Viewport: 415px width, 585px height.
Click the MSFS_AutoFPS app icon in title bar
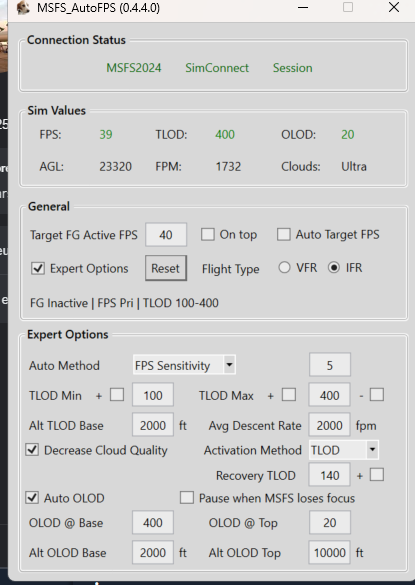tap(23, 7)
